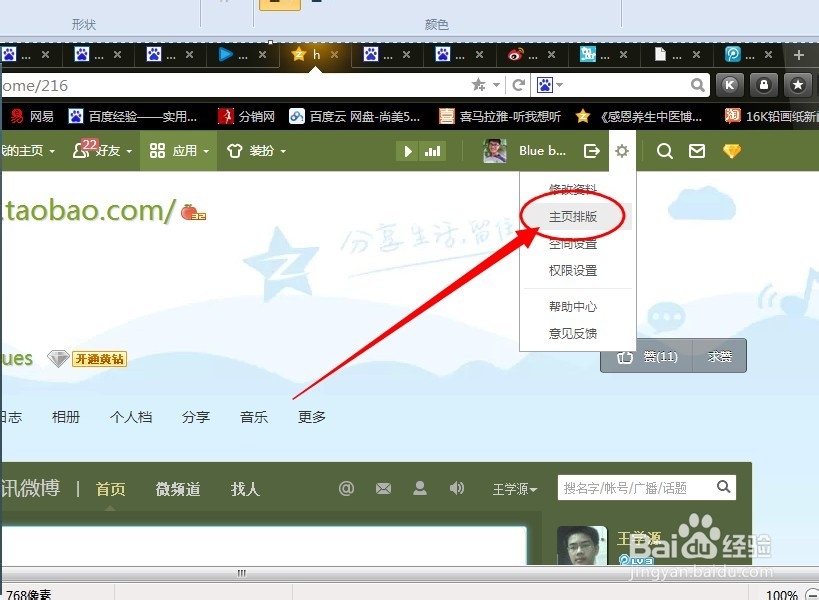819x600 pixels.
Task: Click the horizontal scrollbar at window bottom
Action: click(x=241, y=573)
